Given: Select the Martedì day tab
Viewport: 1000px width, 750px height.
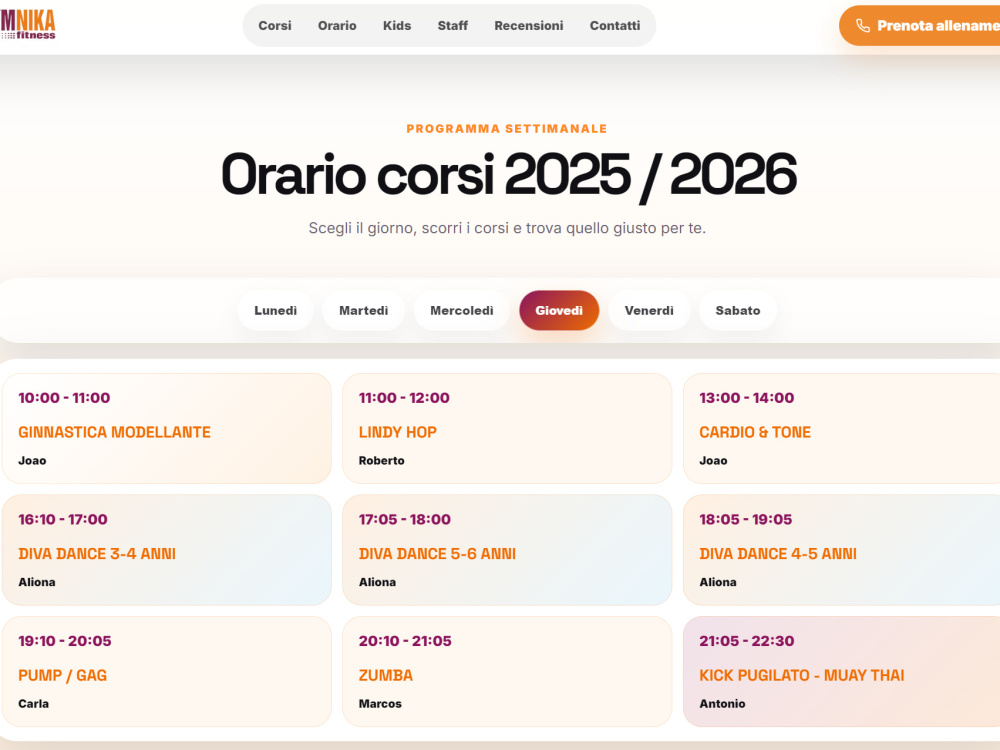Looking at the screenshot, I should coord(364,311).
